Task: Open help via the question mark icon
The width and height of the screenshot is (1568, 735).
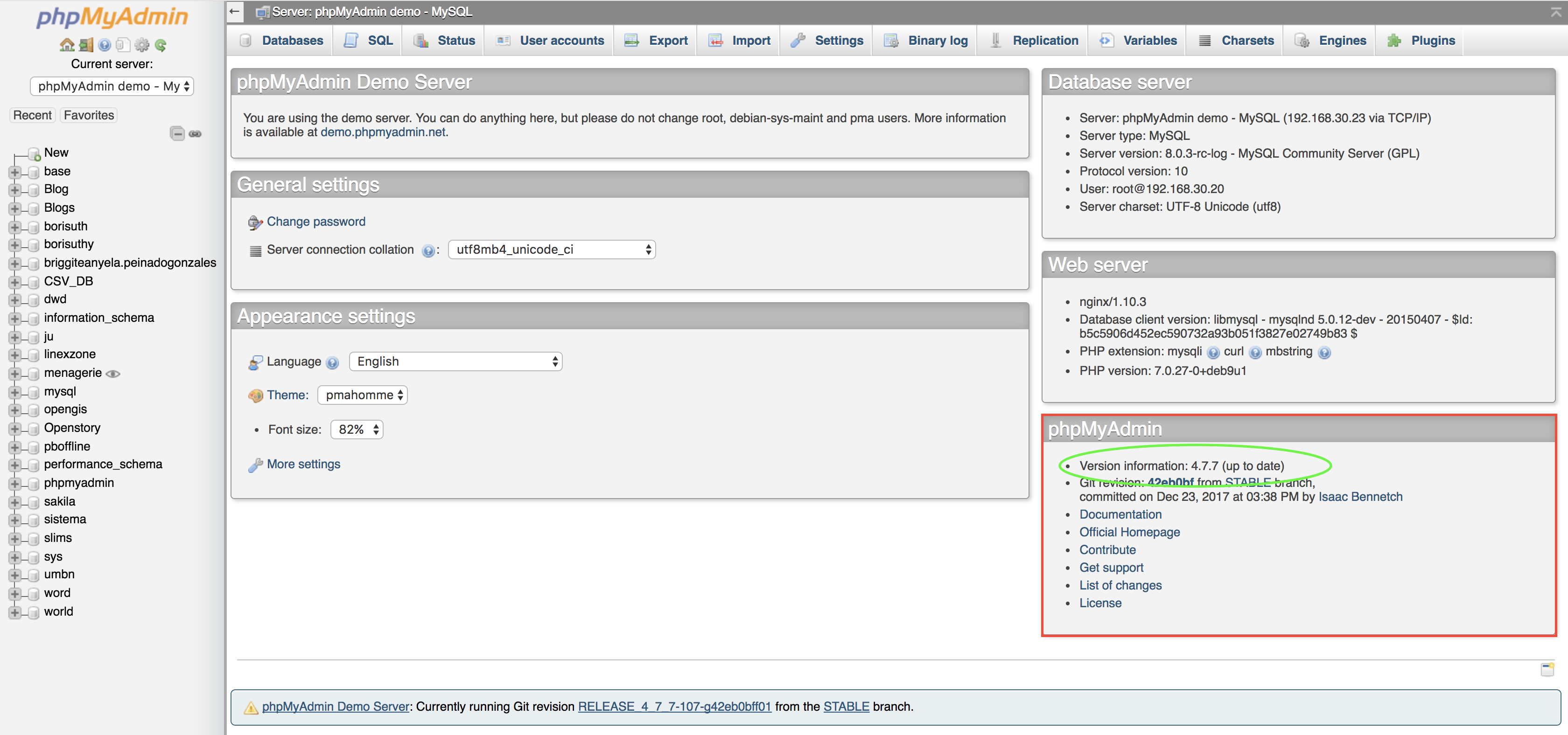Action: pos(104,44)
